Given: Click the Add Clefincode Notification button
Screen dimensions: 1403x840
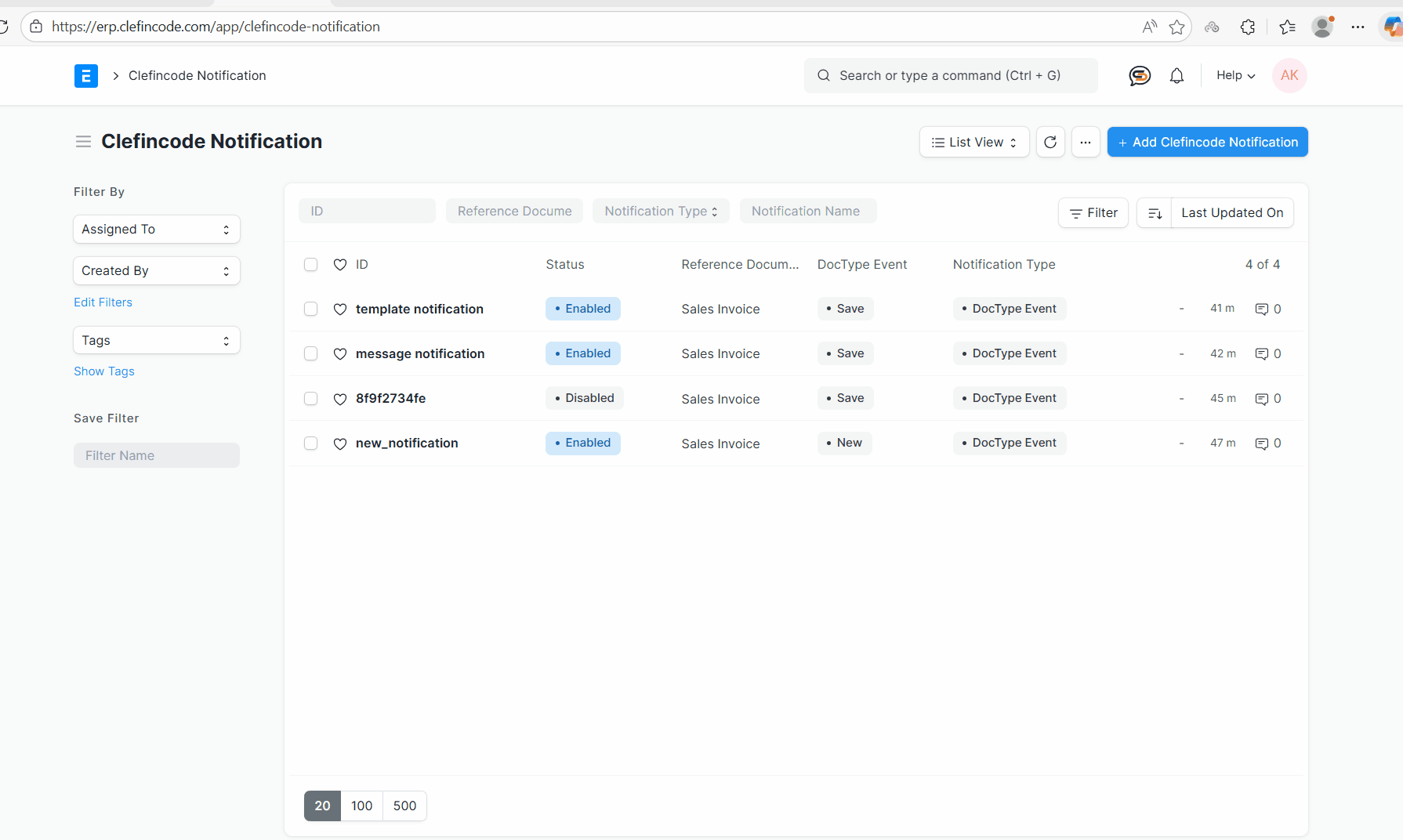Looking at the screenshot, I should (x=1207, y=142).
